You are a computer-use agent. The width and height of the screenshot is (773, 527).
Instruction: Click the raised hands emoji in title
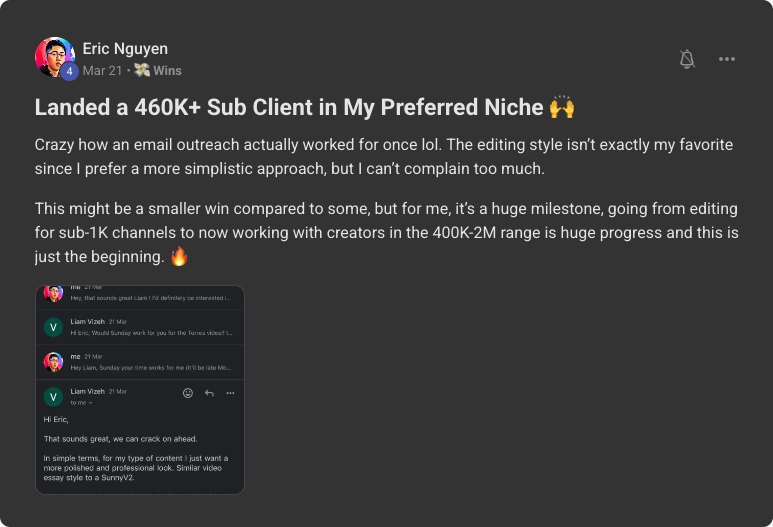pyautogui.click(x=560, y=107)
